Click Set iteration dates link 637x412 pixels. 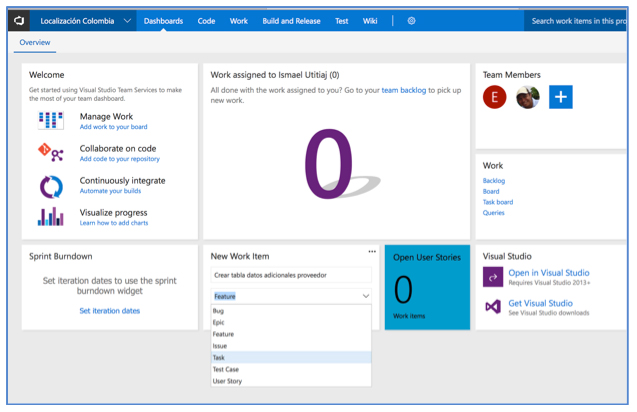(x=110, y=311)
